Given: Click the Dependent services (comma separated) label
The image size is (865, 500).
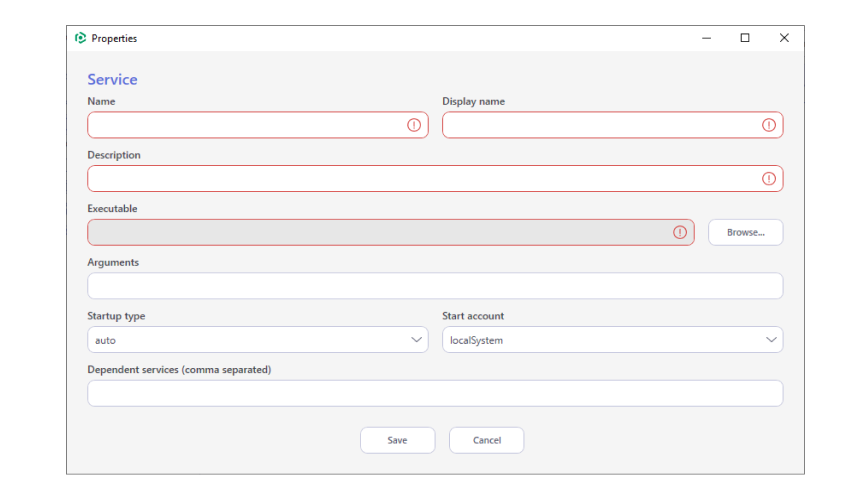Looking at the screenshot, I should pos(179,370).
